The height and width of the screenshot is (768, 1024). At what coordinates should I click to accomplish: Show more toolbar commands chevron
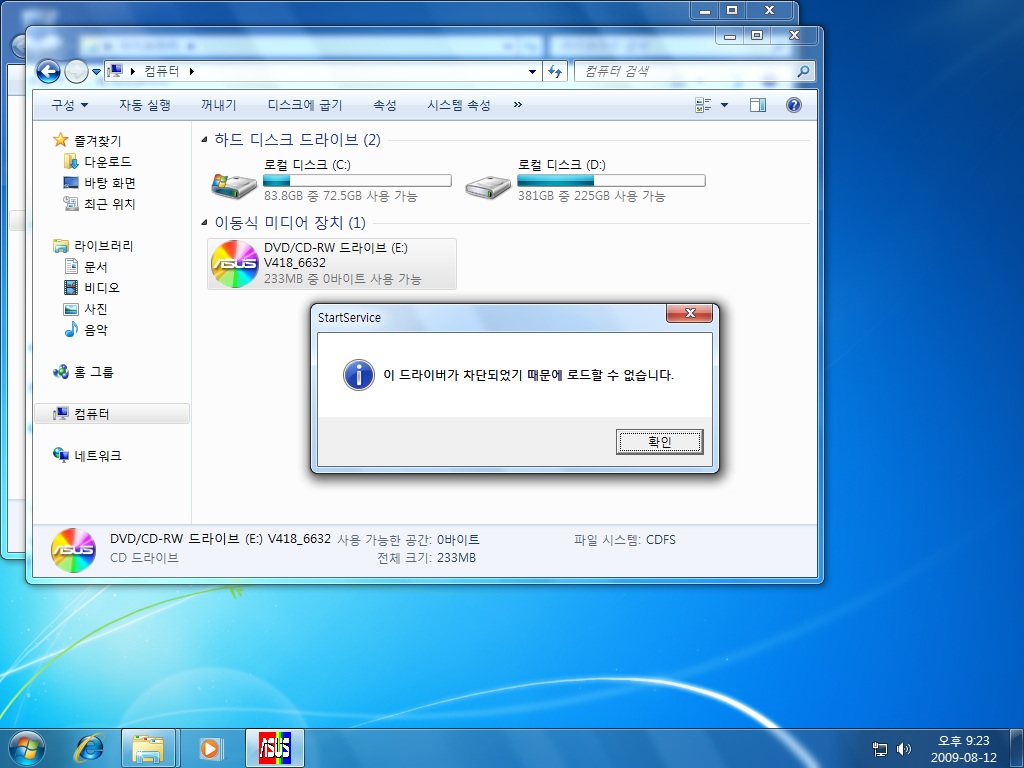(518, 104)
